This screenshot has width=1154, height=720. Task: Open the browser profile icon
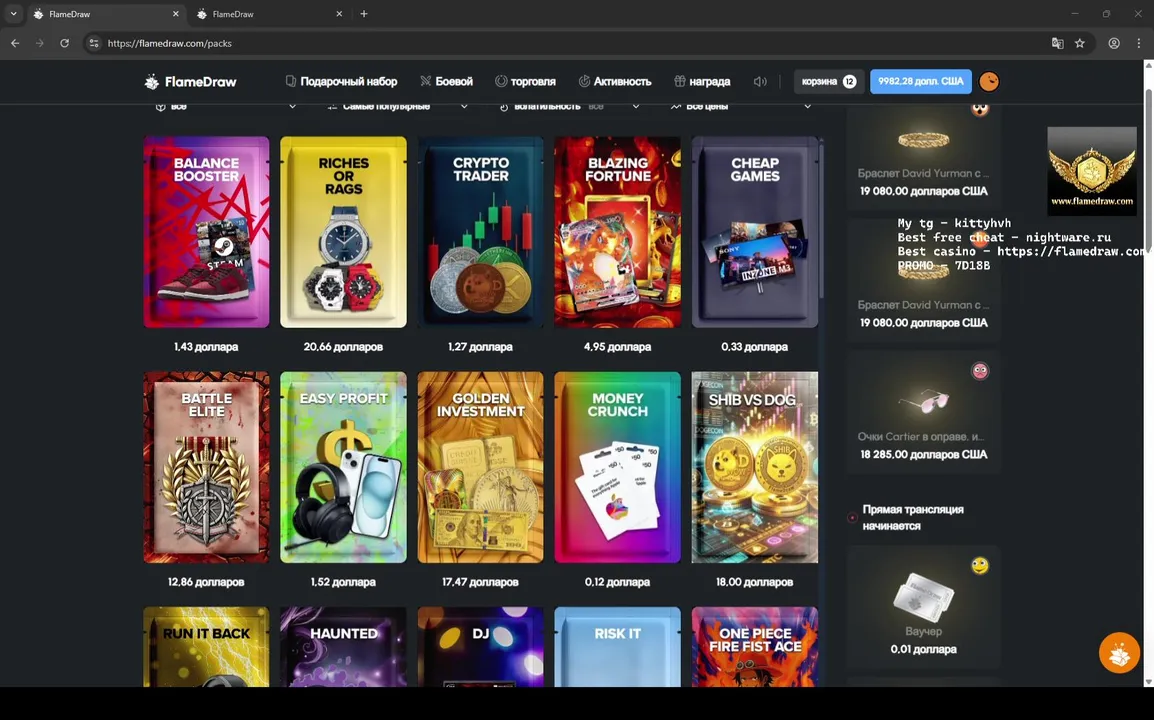pos(1114,43)
